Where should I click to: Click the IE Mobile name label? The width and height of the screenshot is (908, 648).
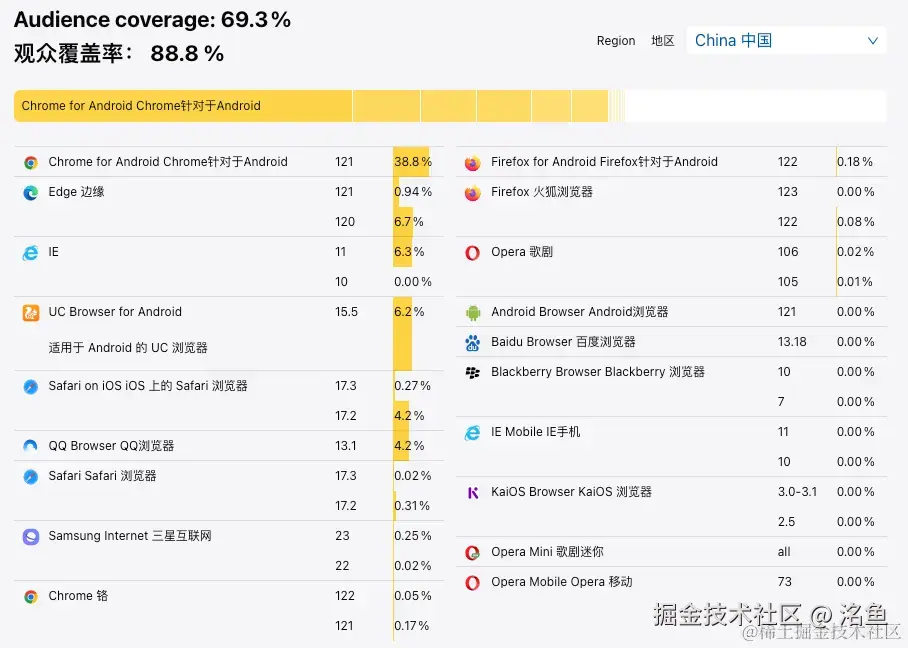[535, 432]
